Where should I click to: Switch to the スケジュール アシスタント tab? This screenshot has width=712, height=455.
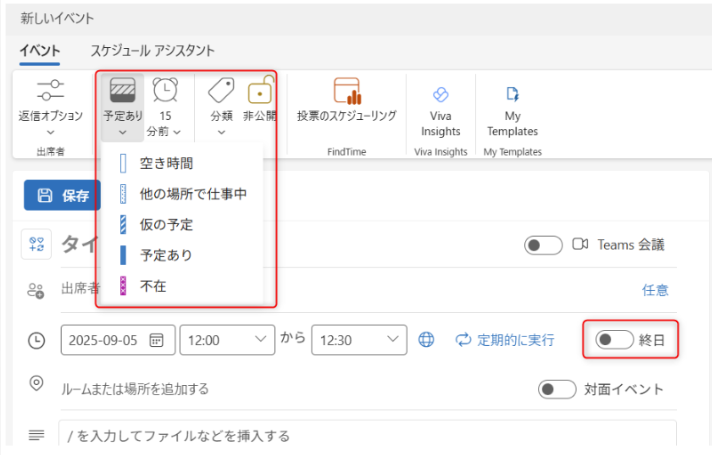(x=152, y=50)
